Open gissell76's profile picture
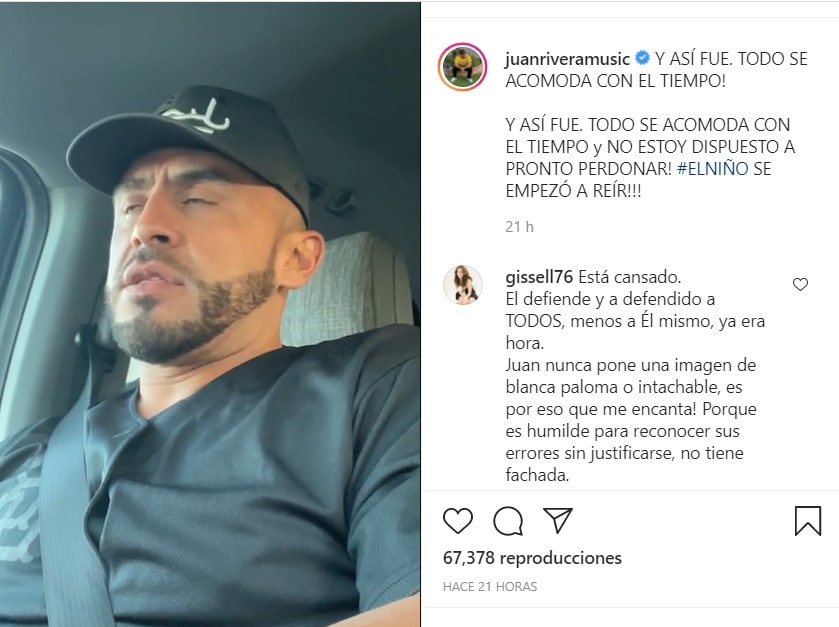The height and width of the screenshot is (627, 839). pos(462,285)
